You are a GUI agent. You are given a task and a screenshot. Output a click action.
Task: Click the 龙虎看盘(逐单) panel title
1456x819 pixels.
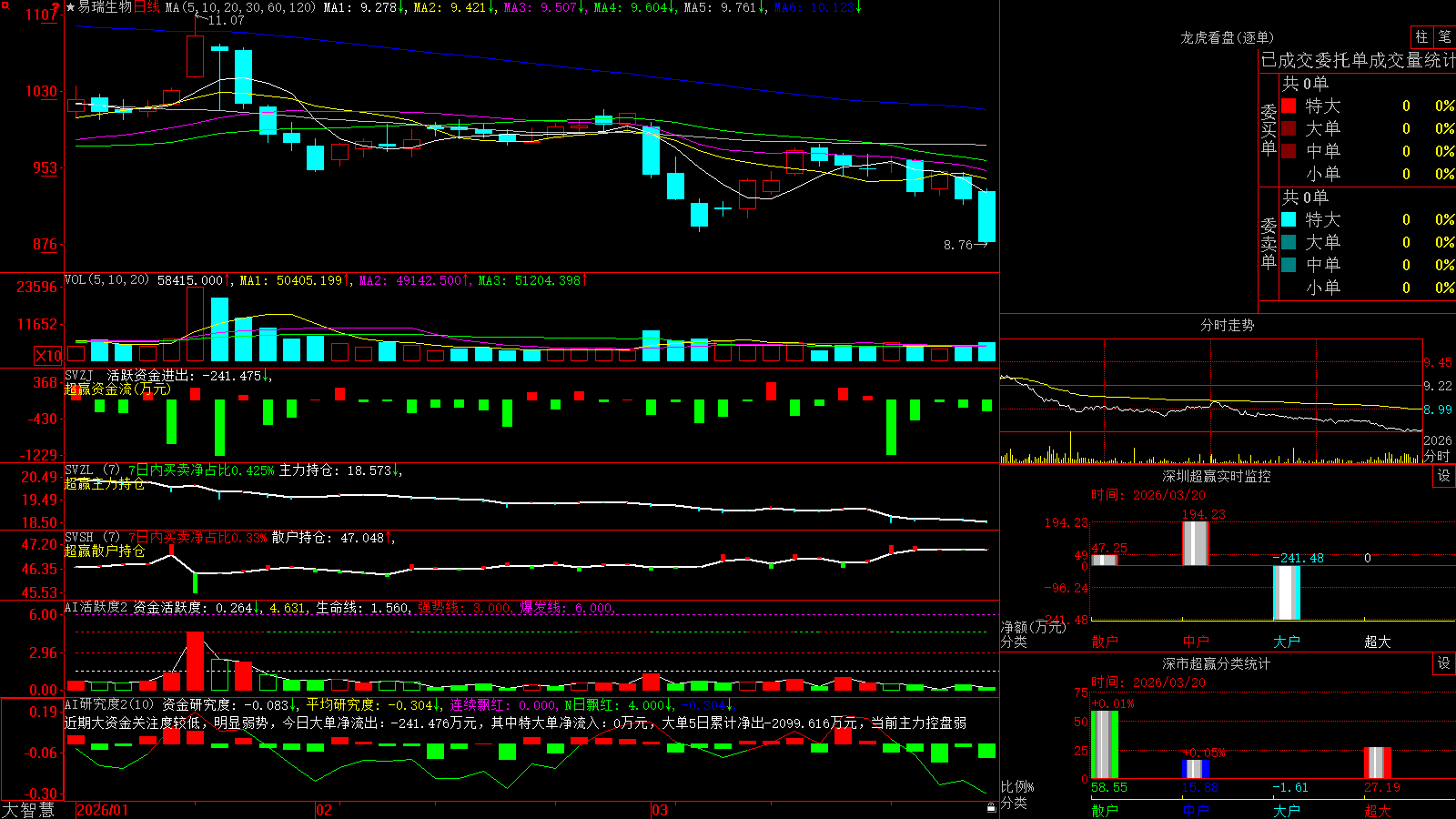[x=1227, y=37]
